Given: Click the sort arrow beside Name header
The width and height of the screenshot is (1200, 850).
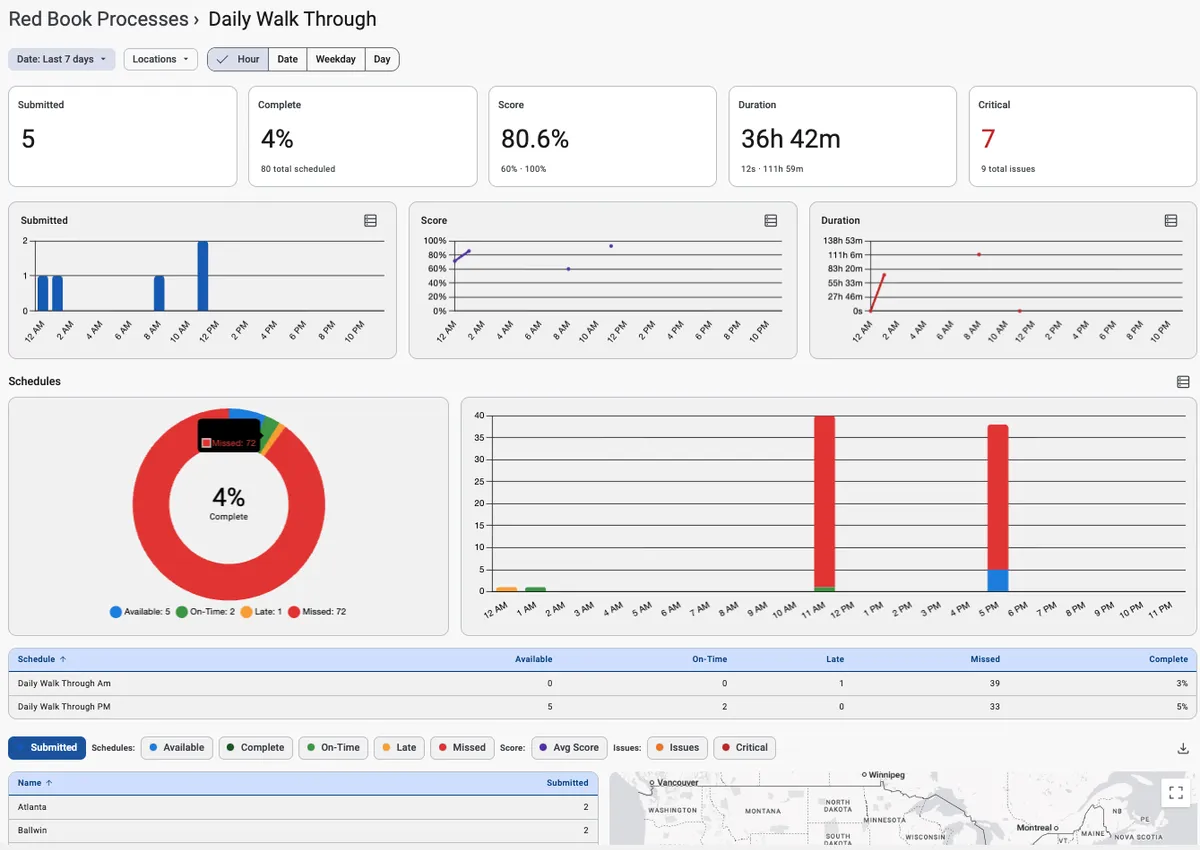Looking at the screenshot, I should pyautogui.click(x=49, y=783).
